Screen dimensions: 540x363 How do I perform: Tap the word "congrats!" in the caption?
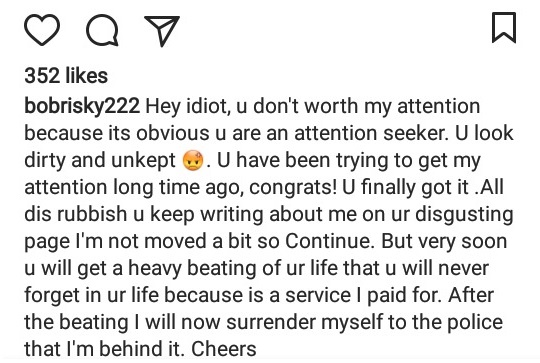293,188
